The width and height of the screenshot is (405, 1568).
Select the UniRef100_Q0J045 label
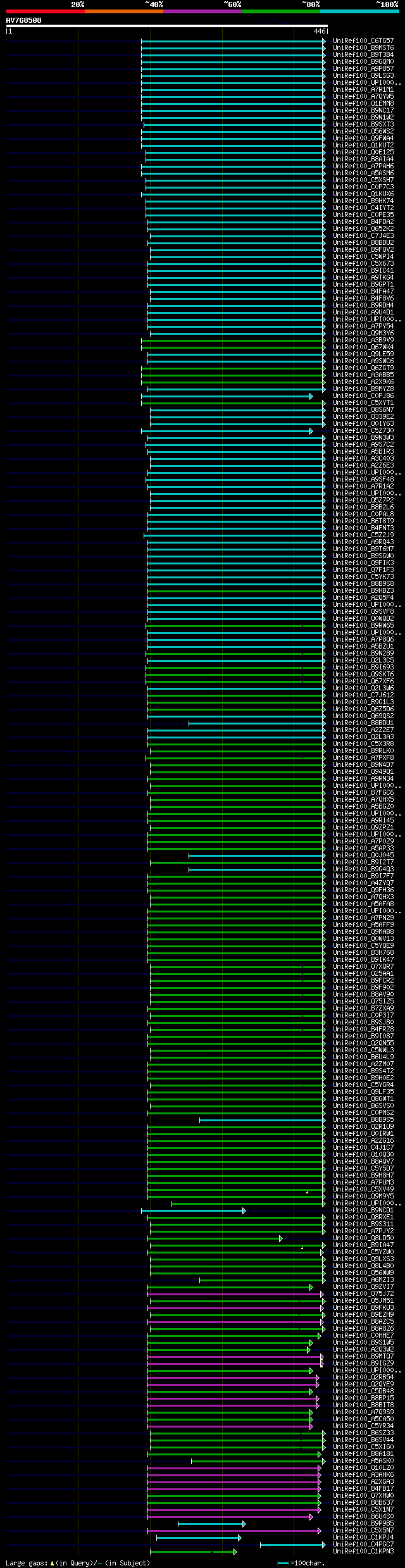click(x=363, y=855)
